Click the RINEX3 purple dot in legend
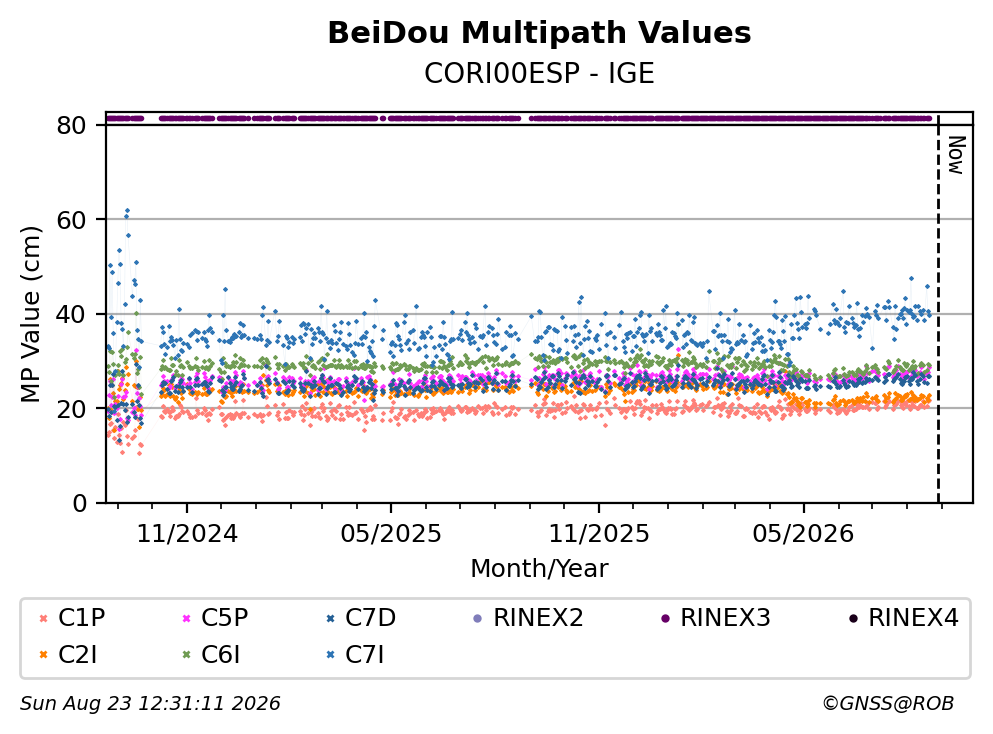Viewport: 993px width, 734px height. 665,618
